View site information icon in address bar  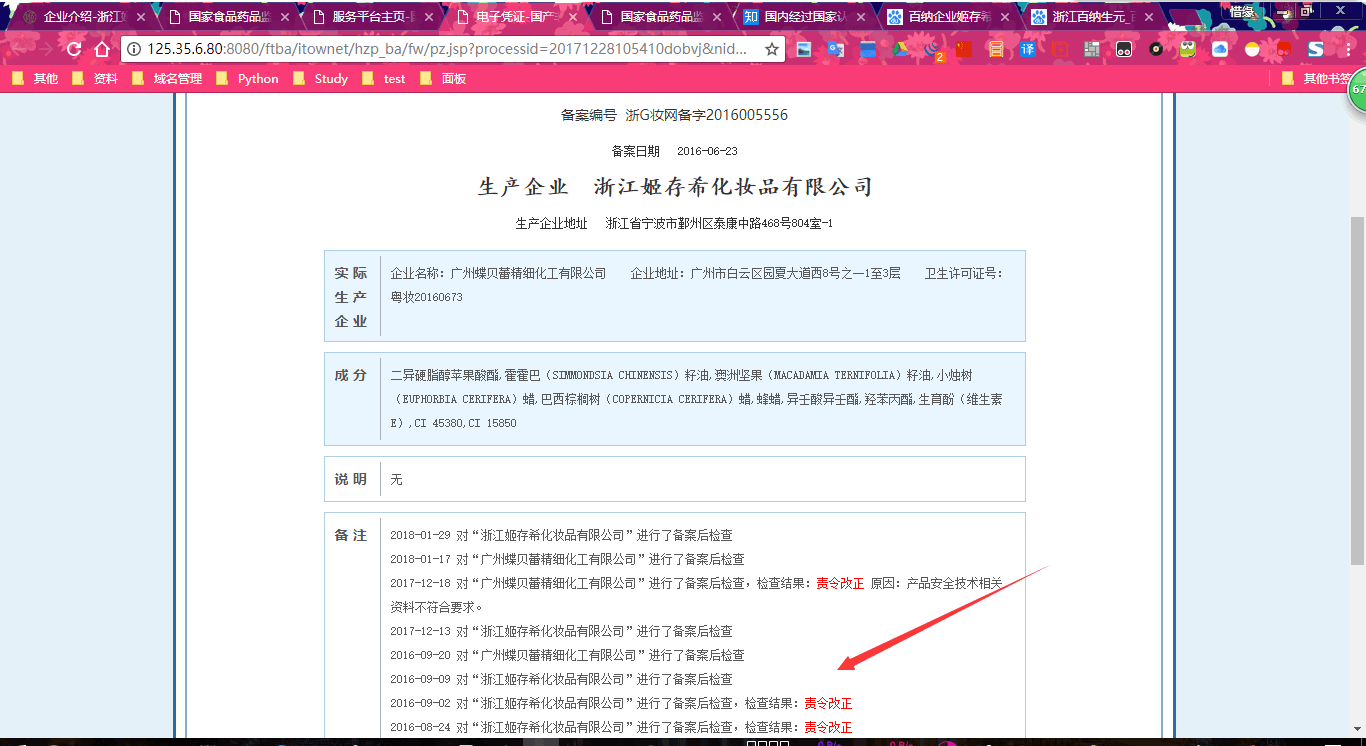pos(134,49)
